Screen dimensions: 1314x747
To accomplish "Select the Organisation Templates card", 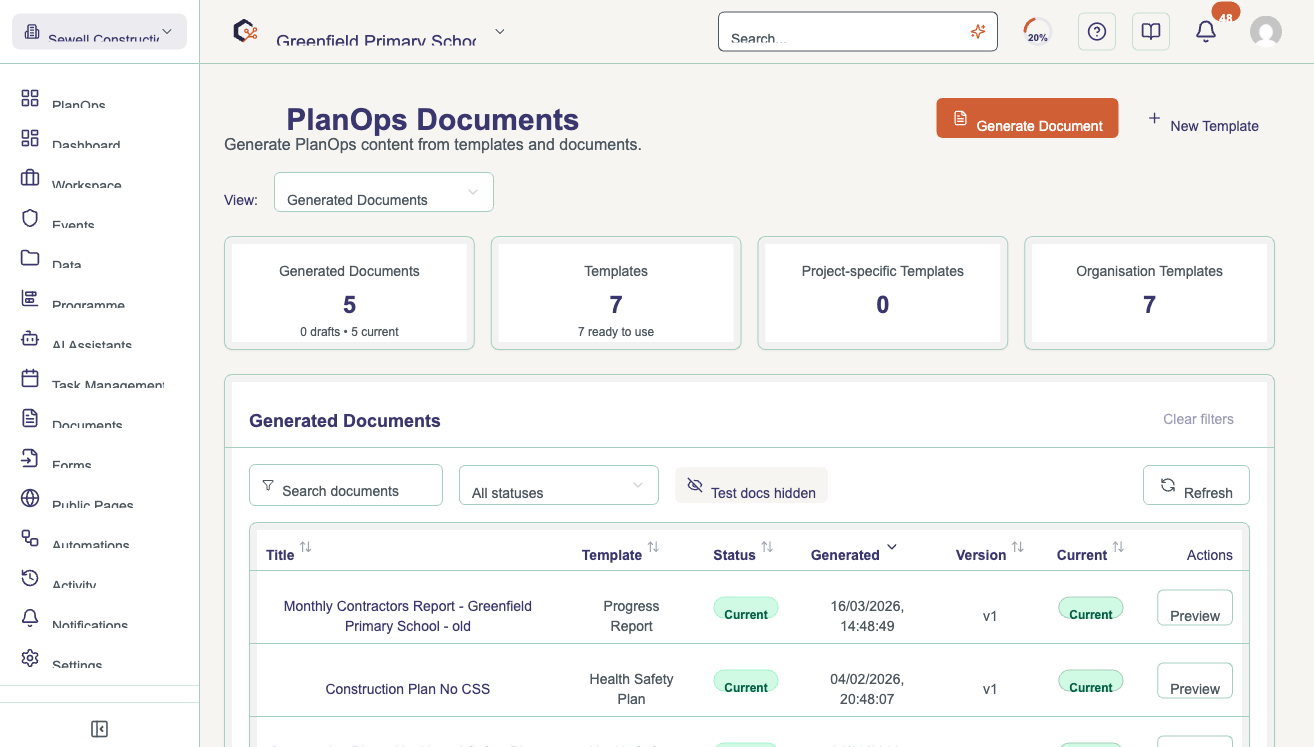I will 1150,293.
